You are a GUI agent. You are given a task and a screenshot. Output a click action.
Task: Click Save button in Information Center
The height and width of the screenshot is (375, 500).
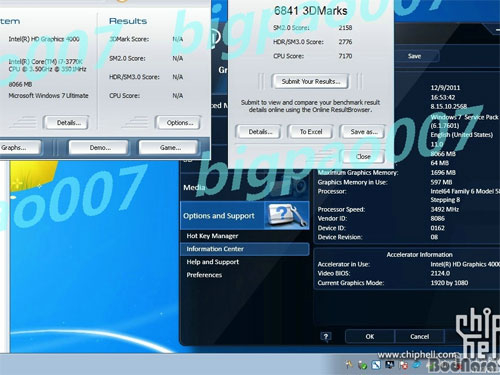[x=414, y=56]
